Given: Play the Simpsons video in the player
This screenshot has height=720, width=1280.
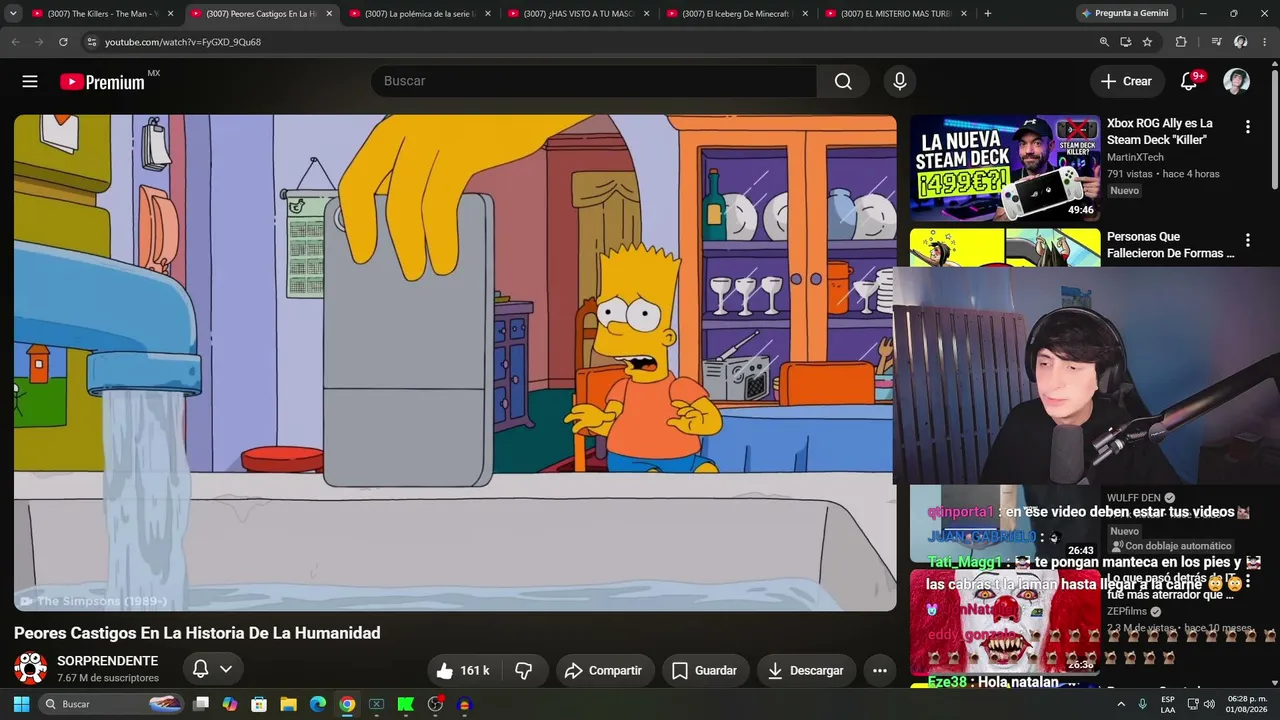Looking at the screenshot, I should 455,362.
